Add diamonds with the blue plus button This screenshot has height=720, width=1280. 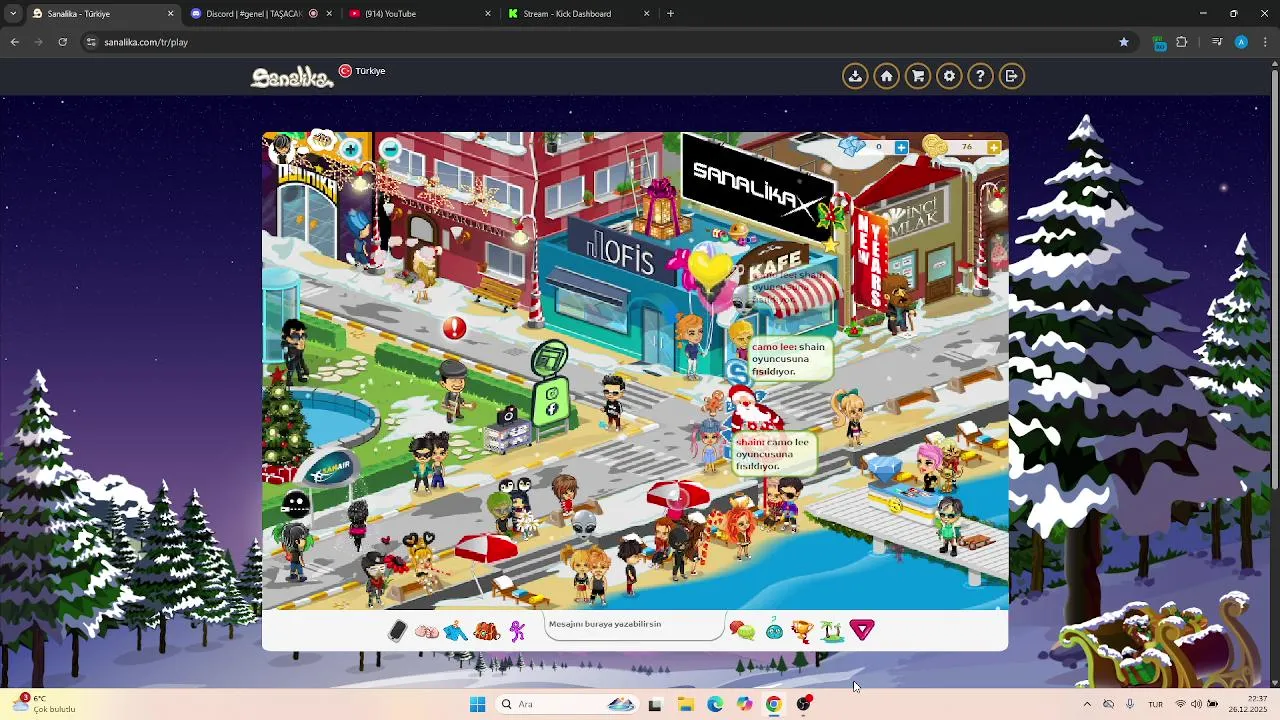(901, 147)
